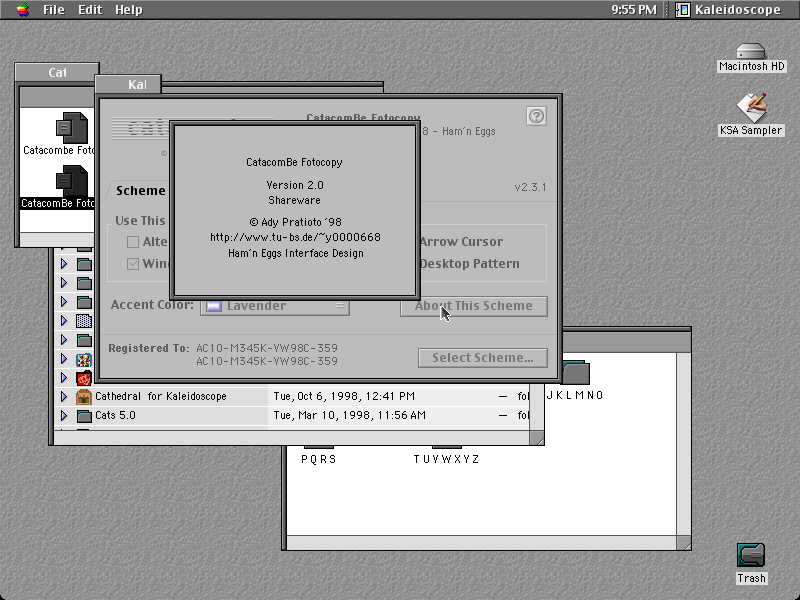Click the Shareware text in about dialog

click(294, 200)
